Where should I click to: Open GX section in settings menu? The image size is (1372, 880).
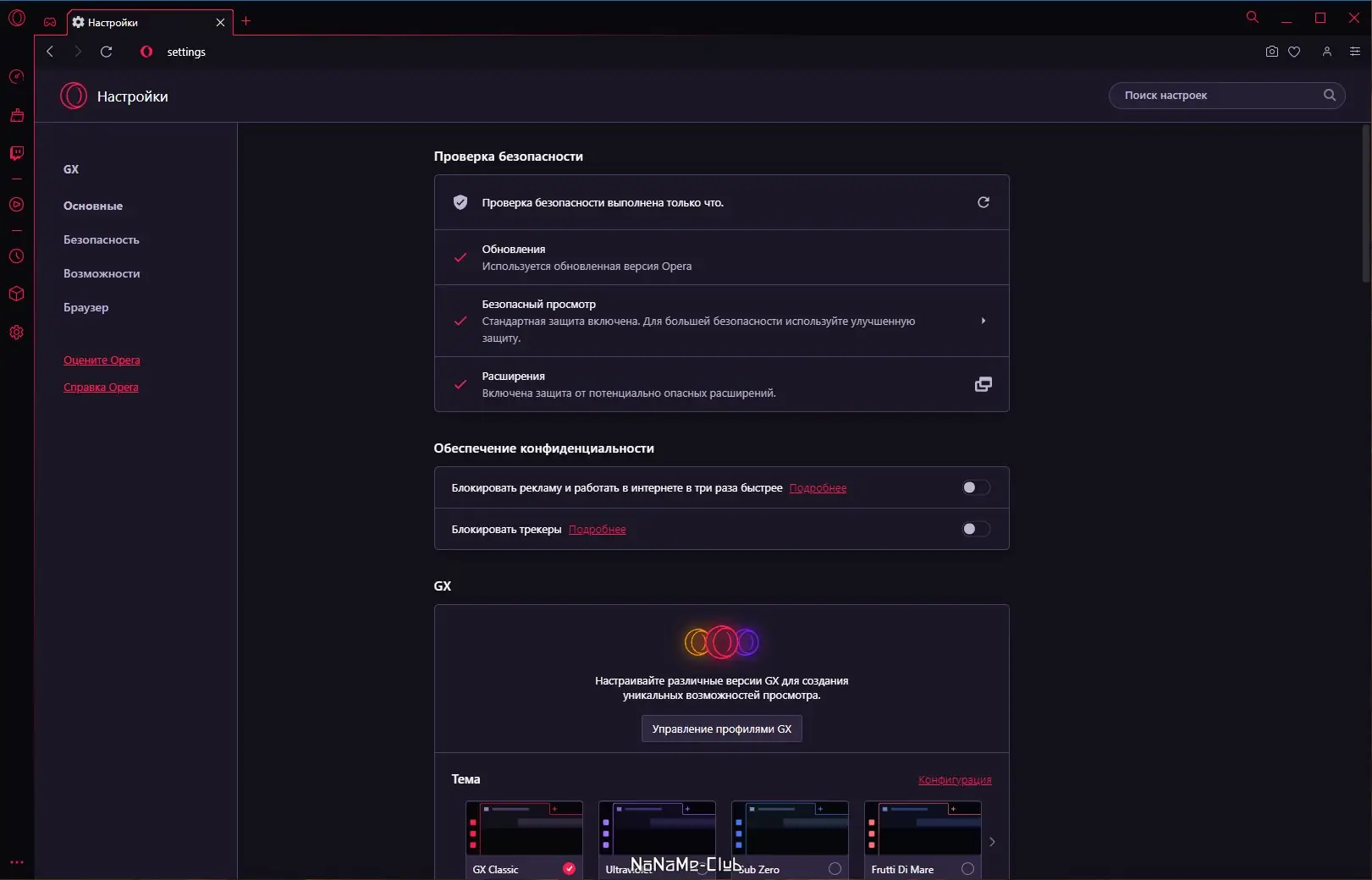tap(71, 169)
